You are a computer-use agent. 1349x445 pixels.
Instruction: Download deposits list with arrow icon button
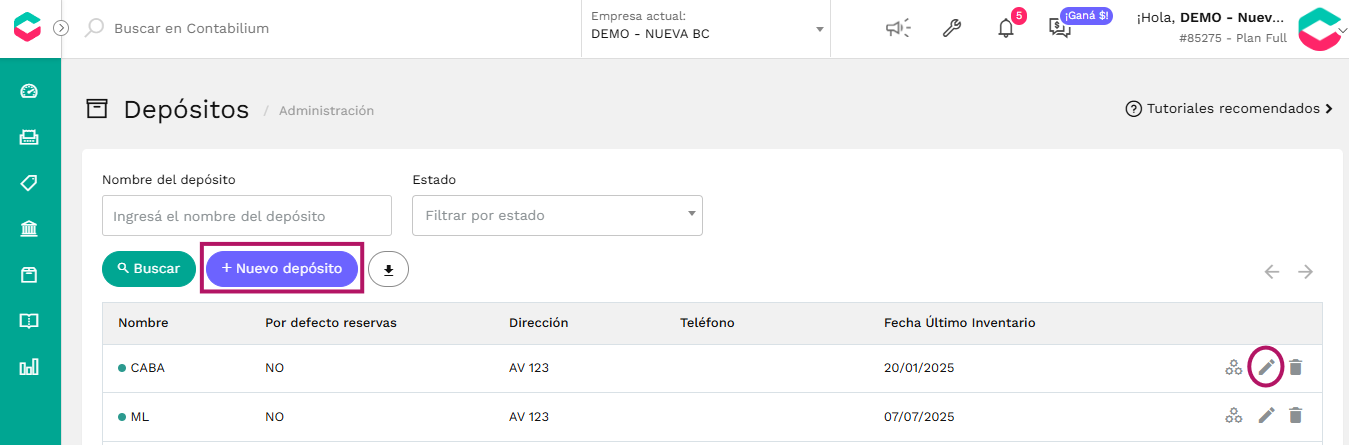click(x=389, y=269)
